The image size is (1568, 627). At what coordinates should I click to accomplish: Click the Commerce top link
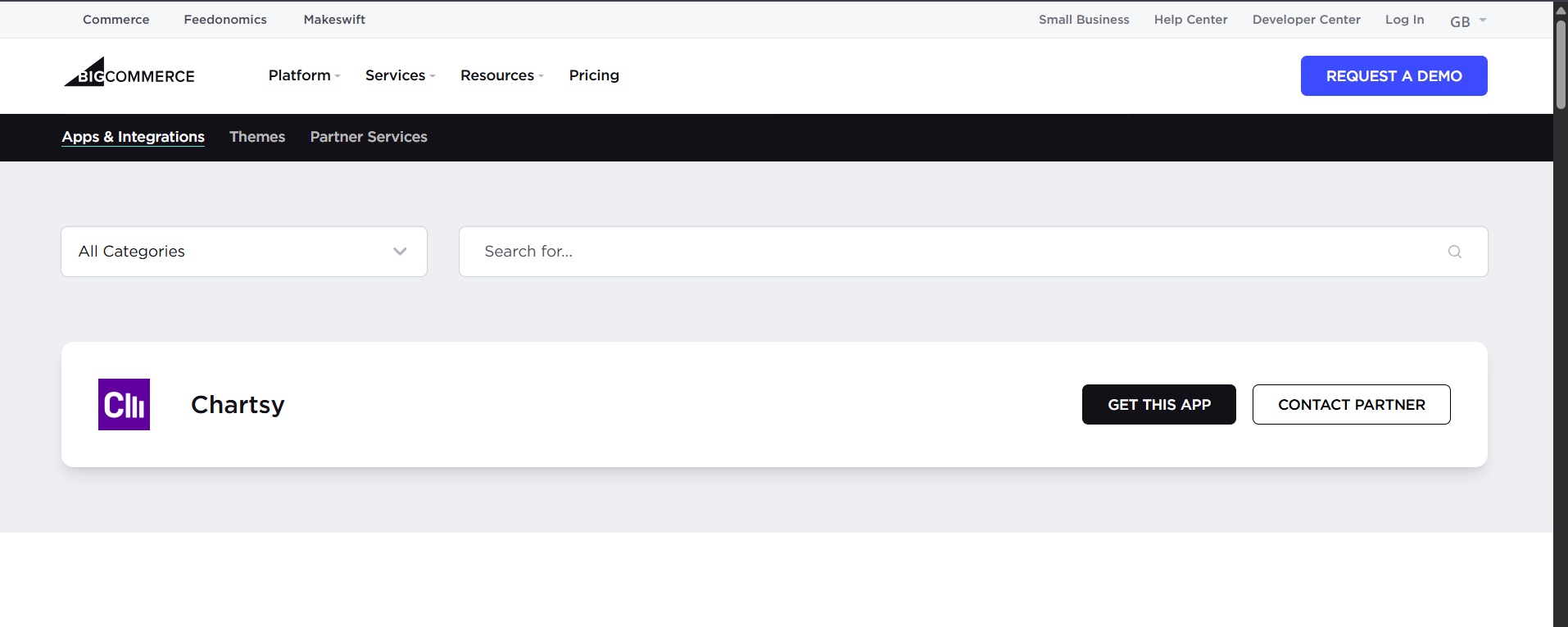click(116, 20)
